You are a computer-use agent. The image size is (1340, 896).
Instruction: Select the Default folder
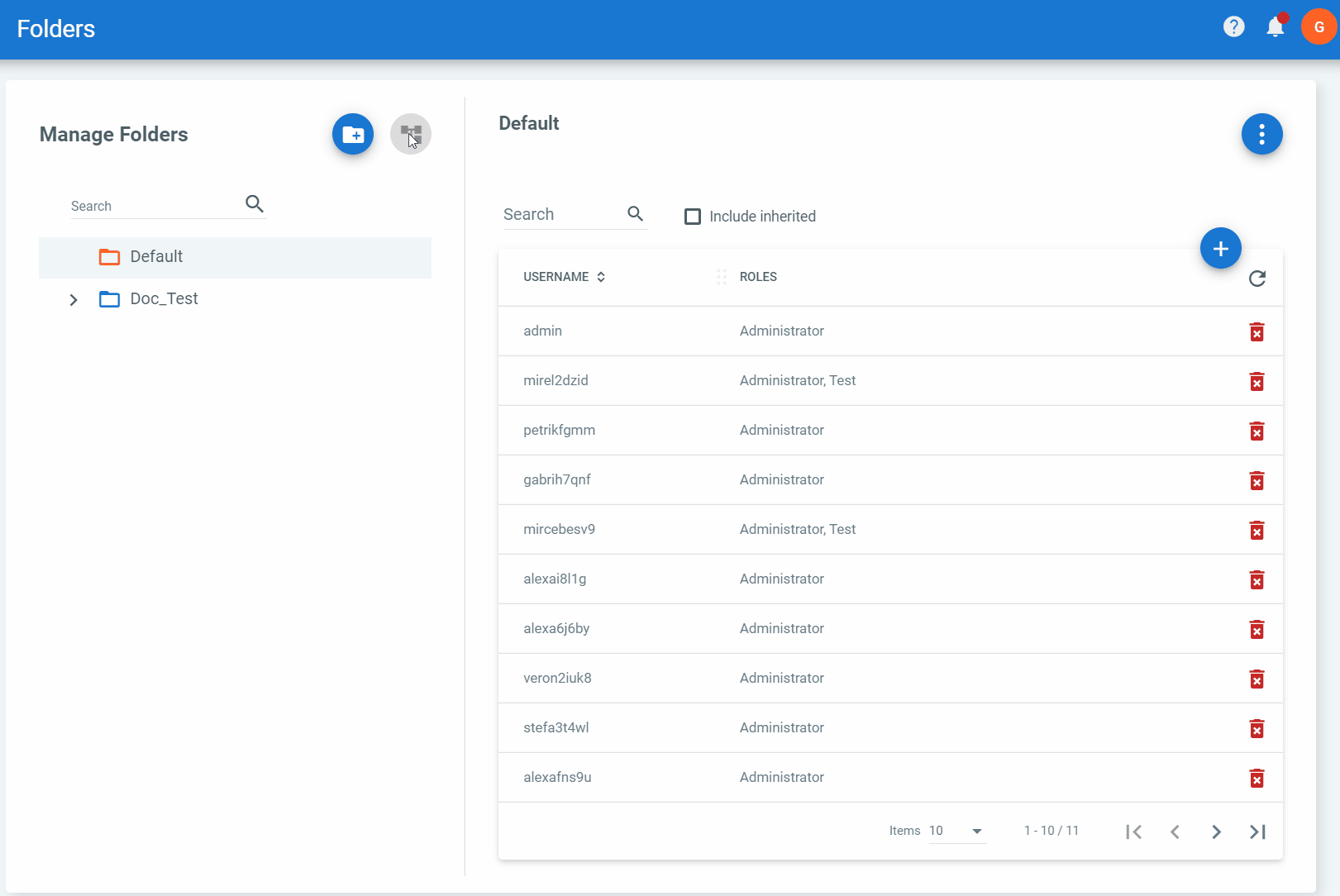(156, 257)
